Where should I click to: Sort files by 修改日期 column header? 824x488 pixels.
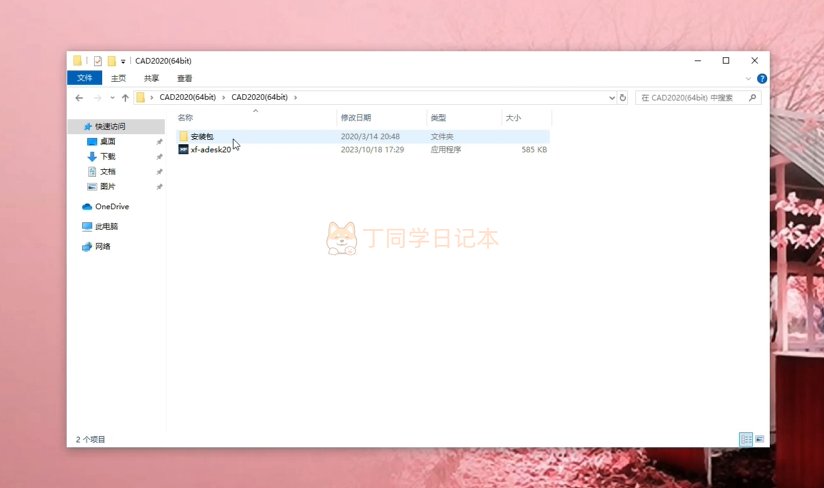tap(355, 118)
